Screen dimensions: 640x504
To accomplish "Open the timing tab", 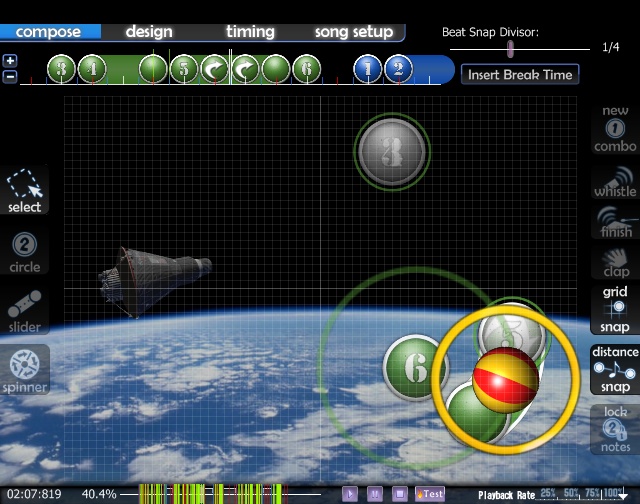I will pyautogui.click(x=250, y=32).
